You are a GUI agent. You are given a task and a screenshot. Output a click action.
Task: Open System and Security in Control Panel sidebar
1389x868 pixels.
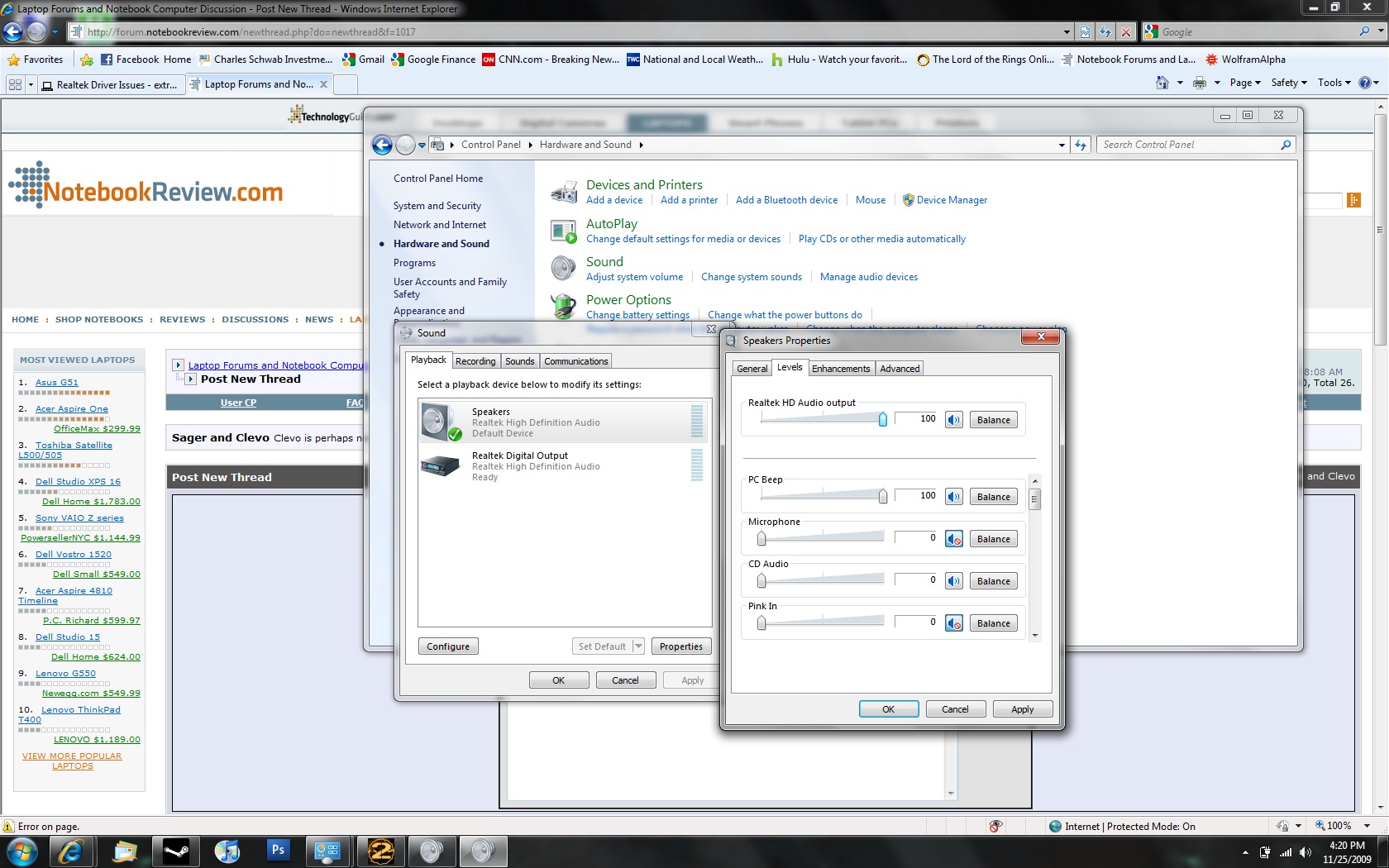[x=437, y=206]
